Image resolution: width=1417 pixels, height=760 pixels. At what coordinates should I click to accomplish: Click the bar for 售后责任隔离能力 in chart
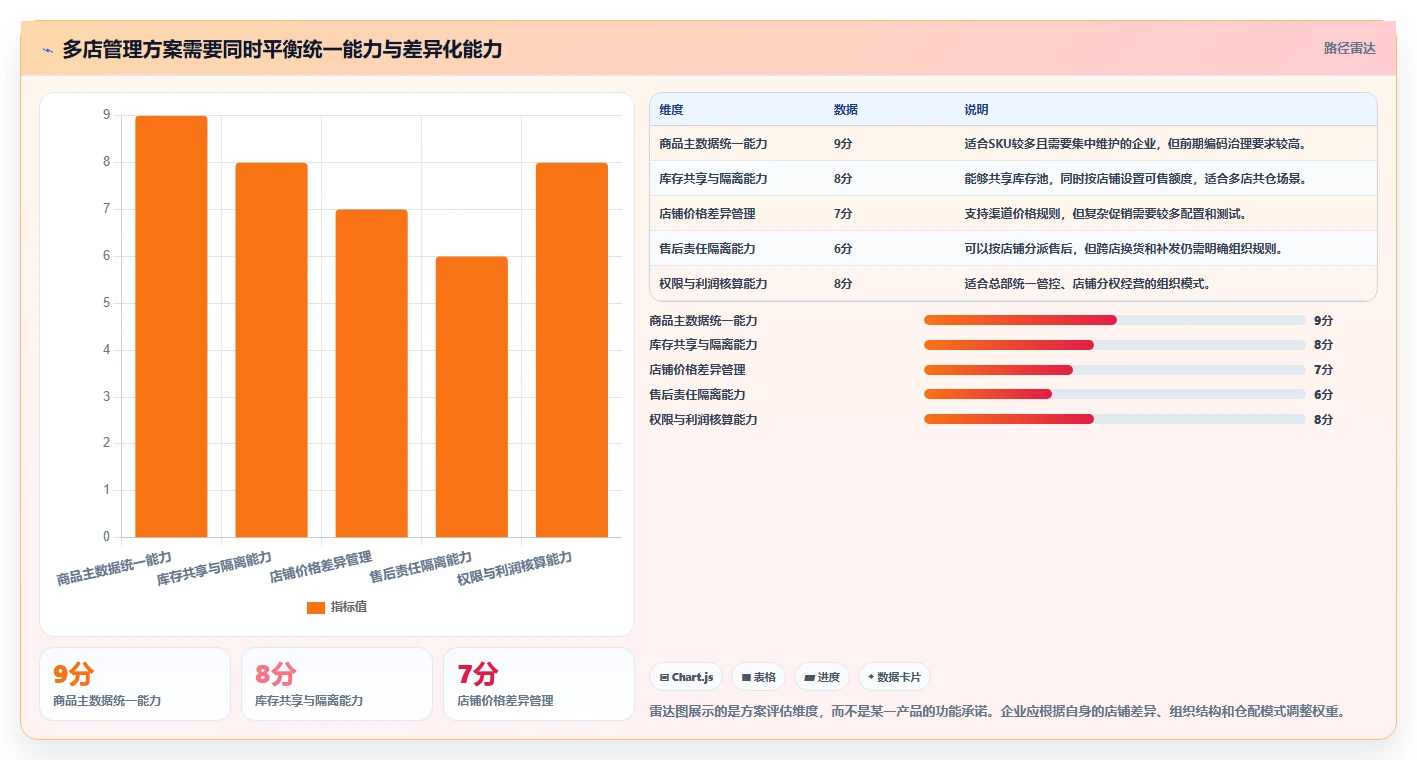471,397
